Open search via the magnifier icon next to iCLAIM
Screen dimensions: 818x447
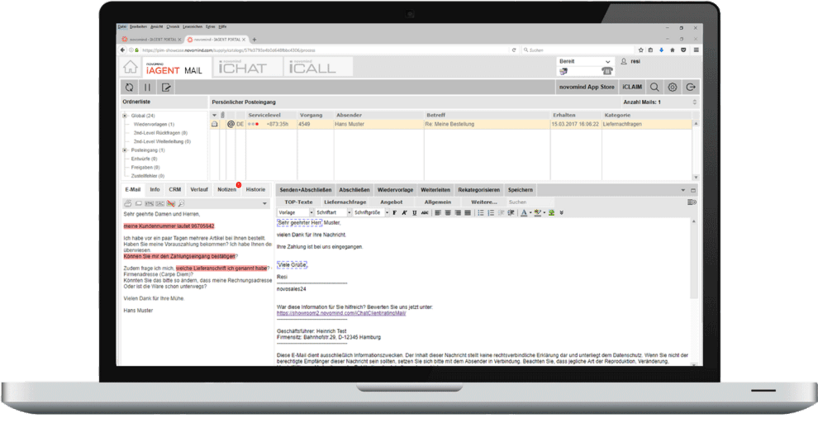click(x=654, y=87)
